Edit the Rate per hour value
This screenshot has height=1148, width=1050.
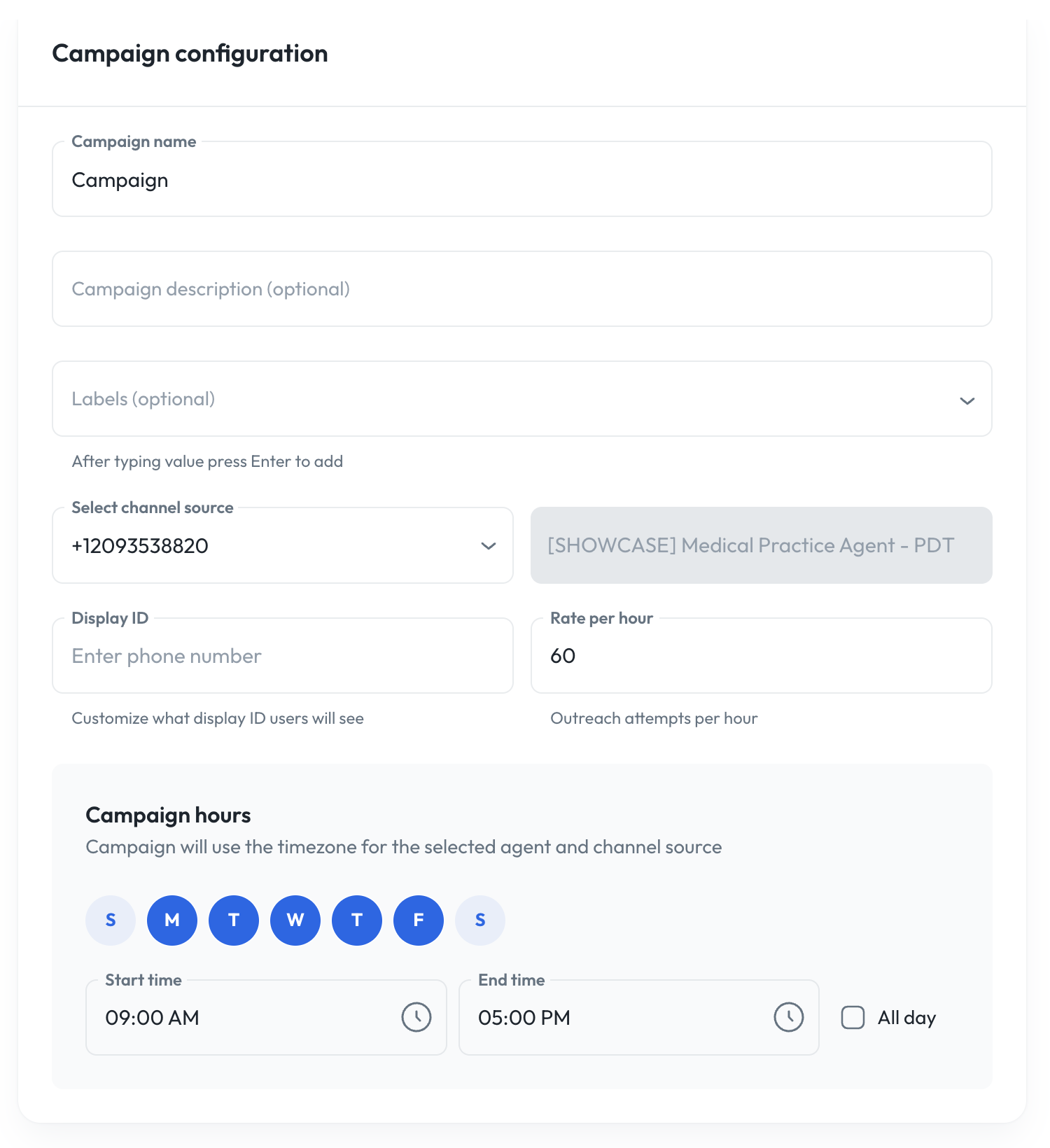click(762, 656)
